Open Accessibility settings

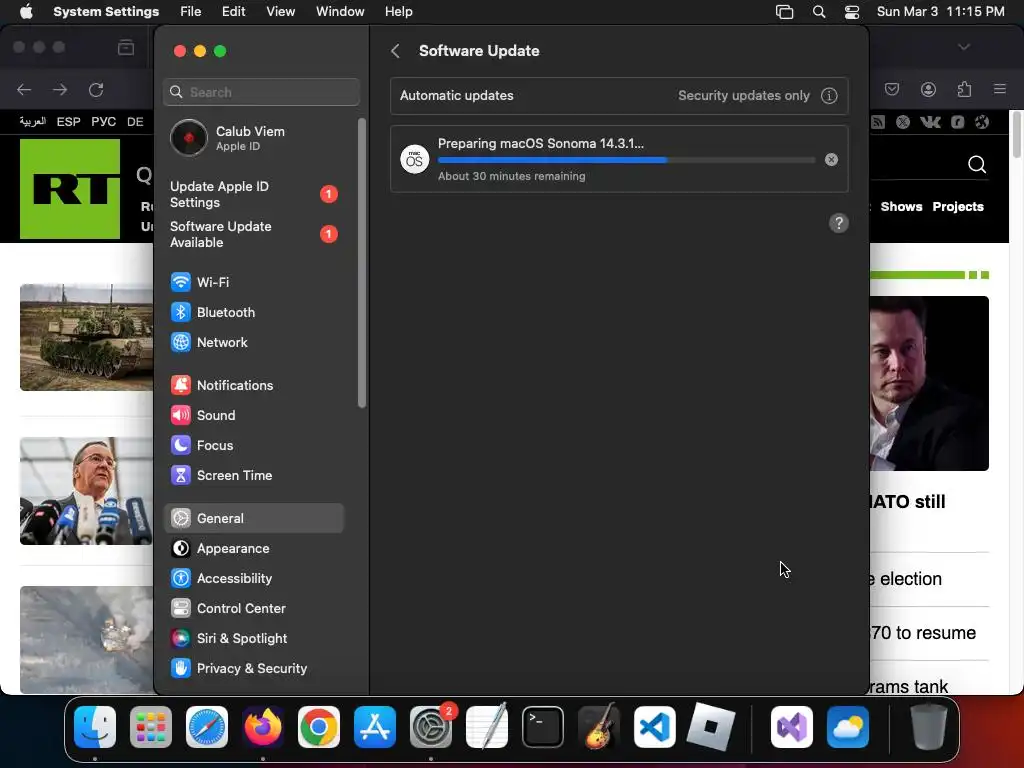click(253, 579)
